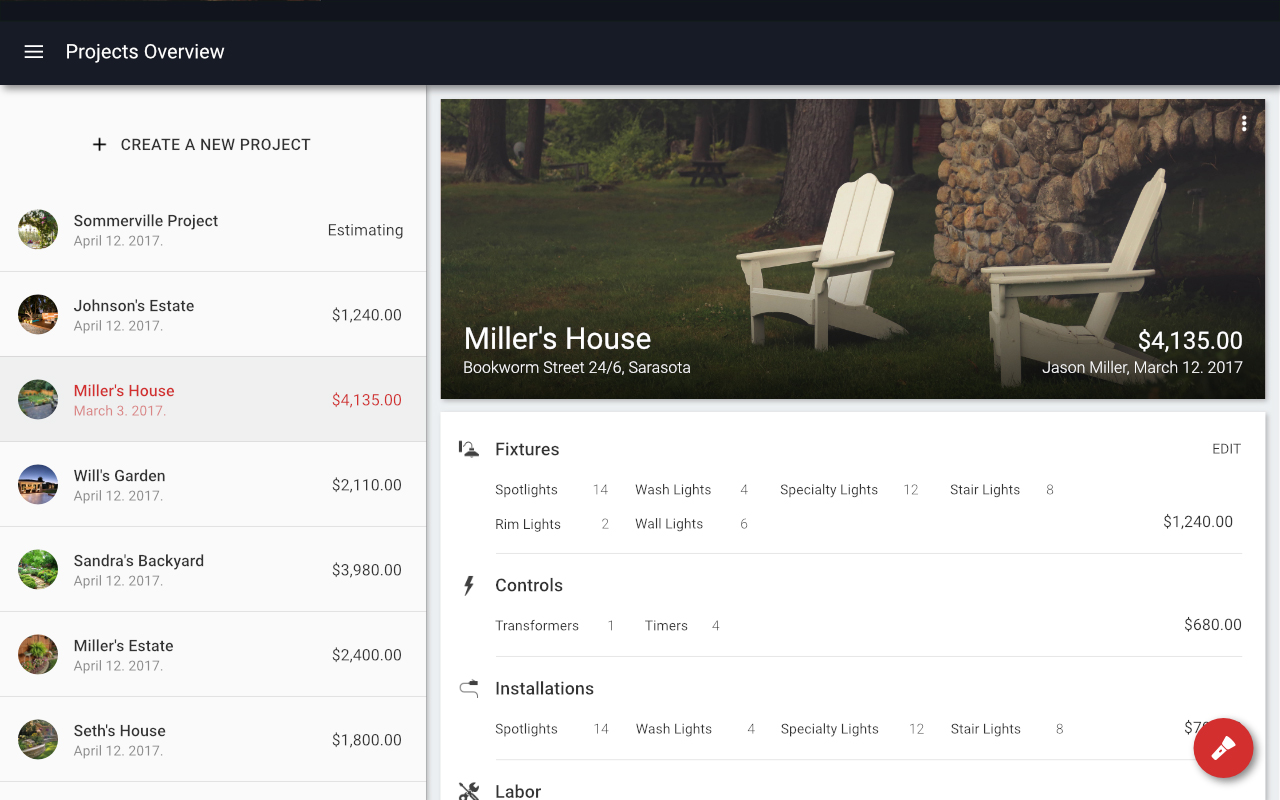Open the three-dot menu on Miller's House card
1280x800 pixels.
click(1244, 123)
